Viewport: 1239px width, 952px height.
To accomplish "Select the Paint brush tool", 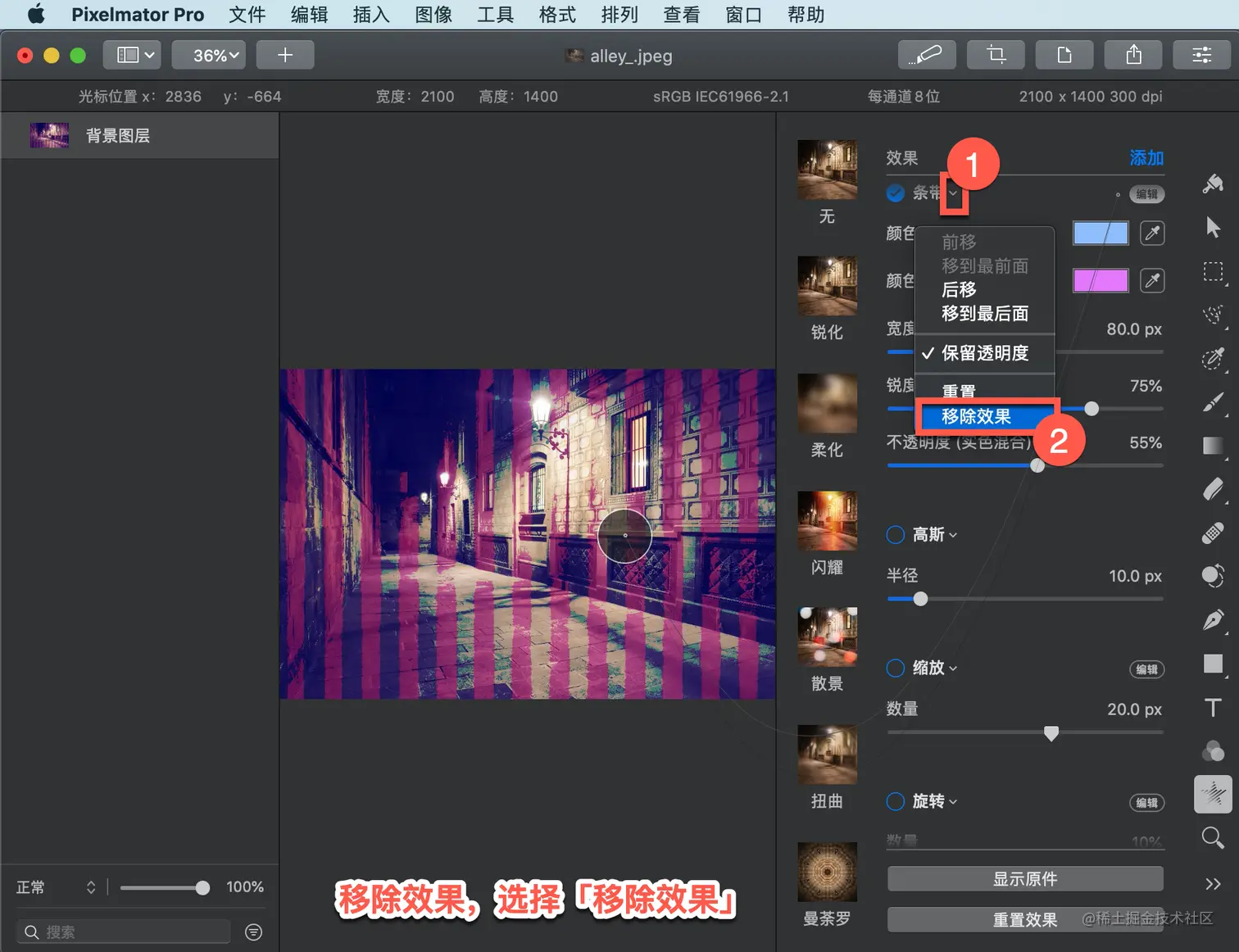I will 1213,401.
